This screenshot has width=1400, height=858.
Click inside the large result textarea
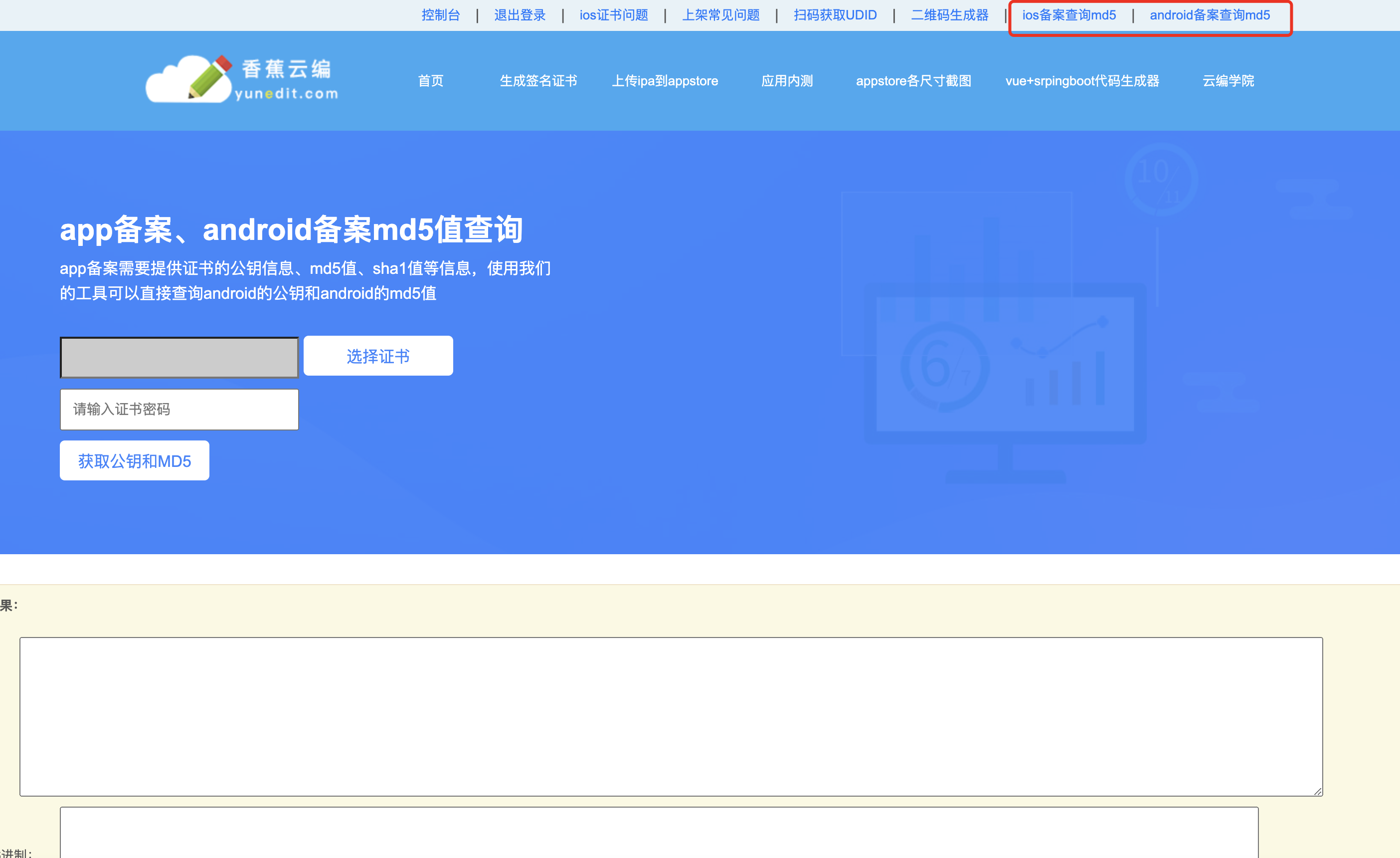point(671,716)
